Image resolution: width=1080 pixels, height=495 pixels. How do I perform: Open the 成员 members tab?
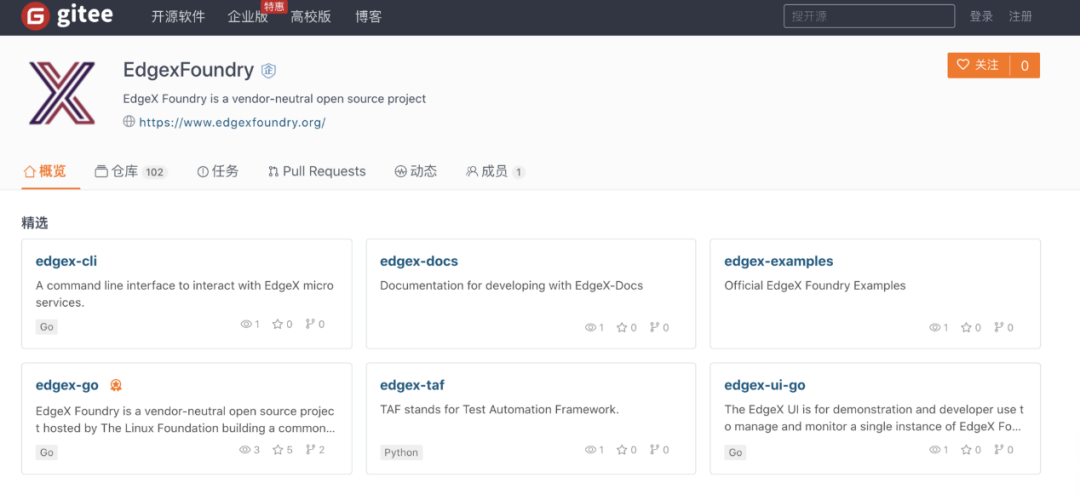pos(494,171)
